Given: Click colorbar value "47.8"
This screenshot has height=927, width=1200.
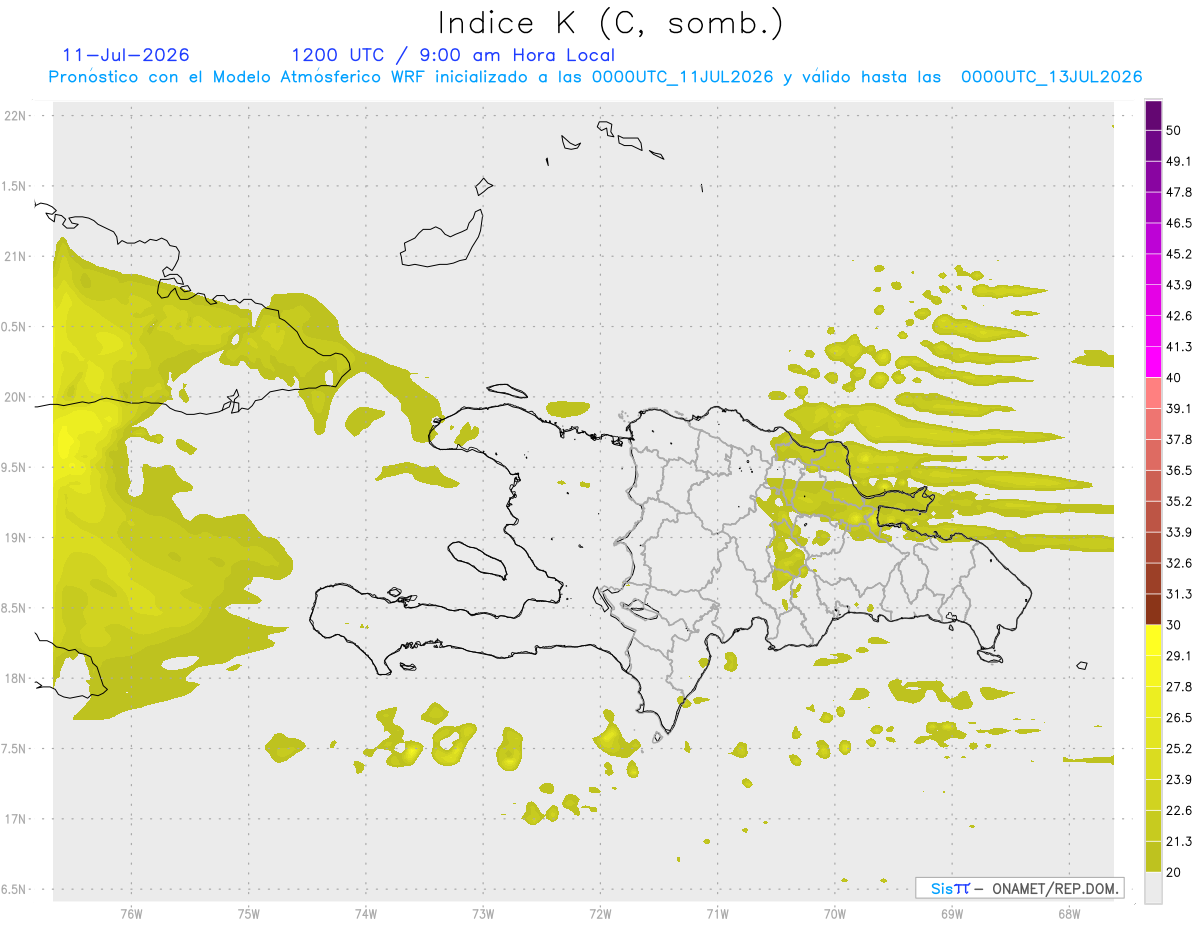Looking at the screenshot, I should point(1179,192).
